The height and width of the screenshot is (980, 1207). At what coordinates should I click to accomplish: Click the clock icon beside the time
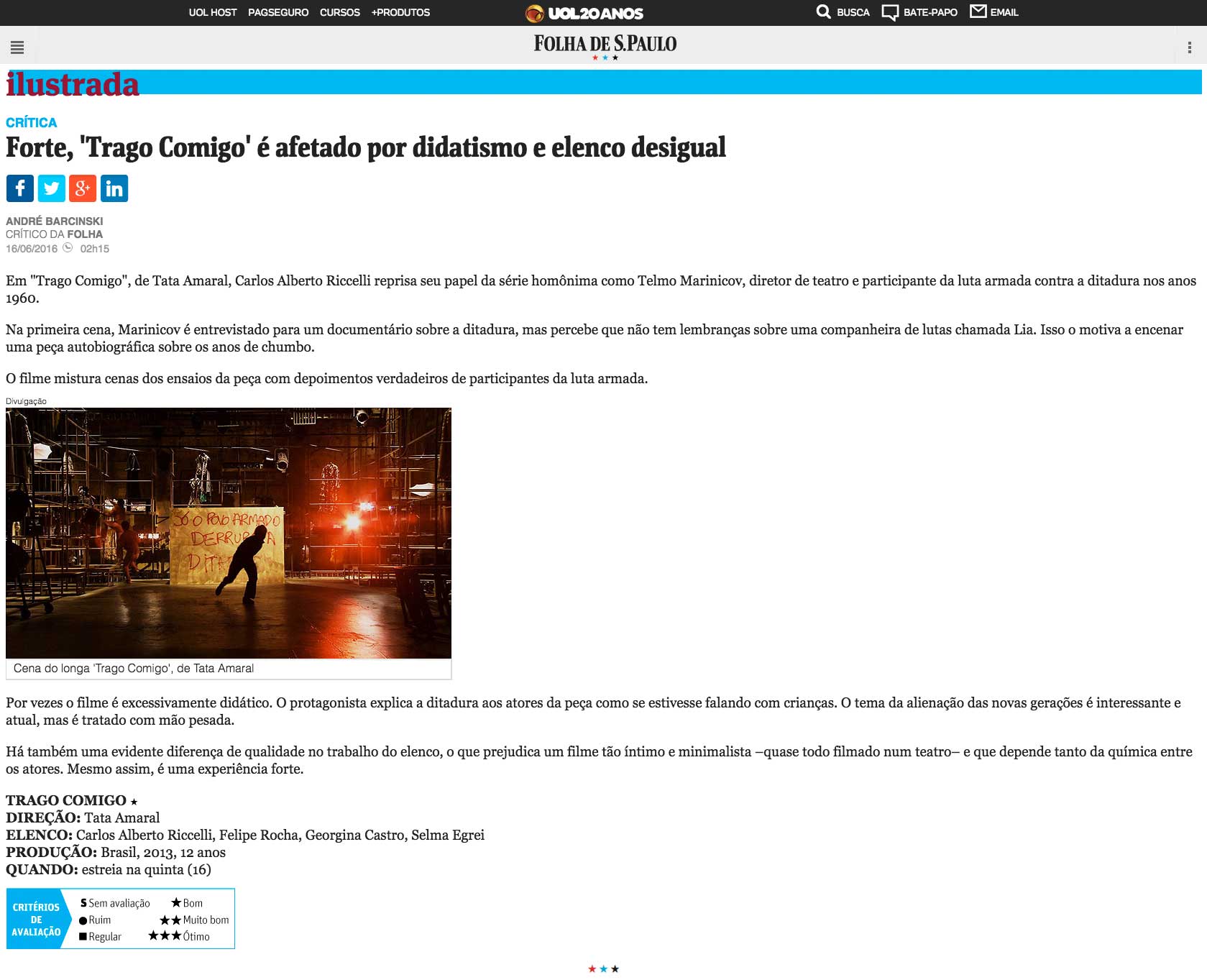point(68,248)
